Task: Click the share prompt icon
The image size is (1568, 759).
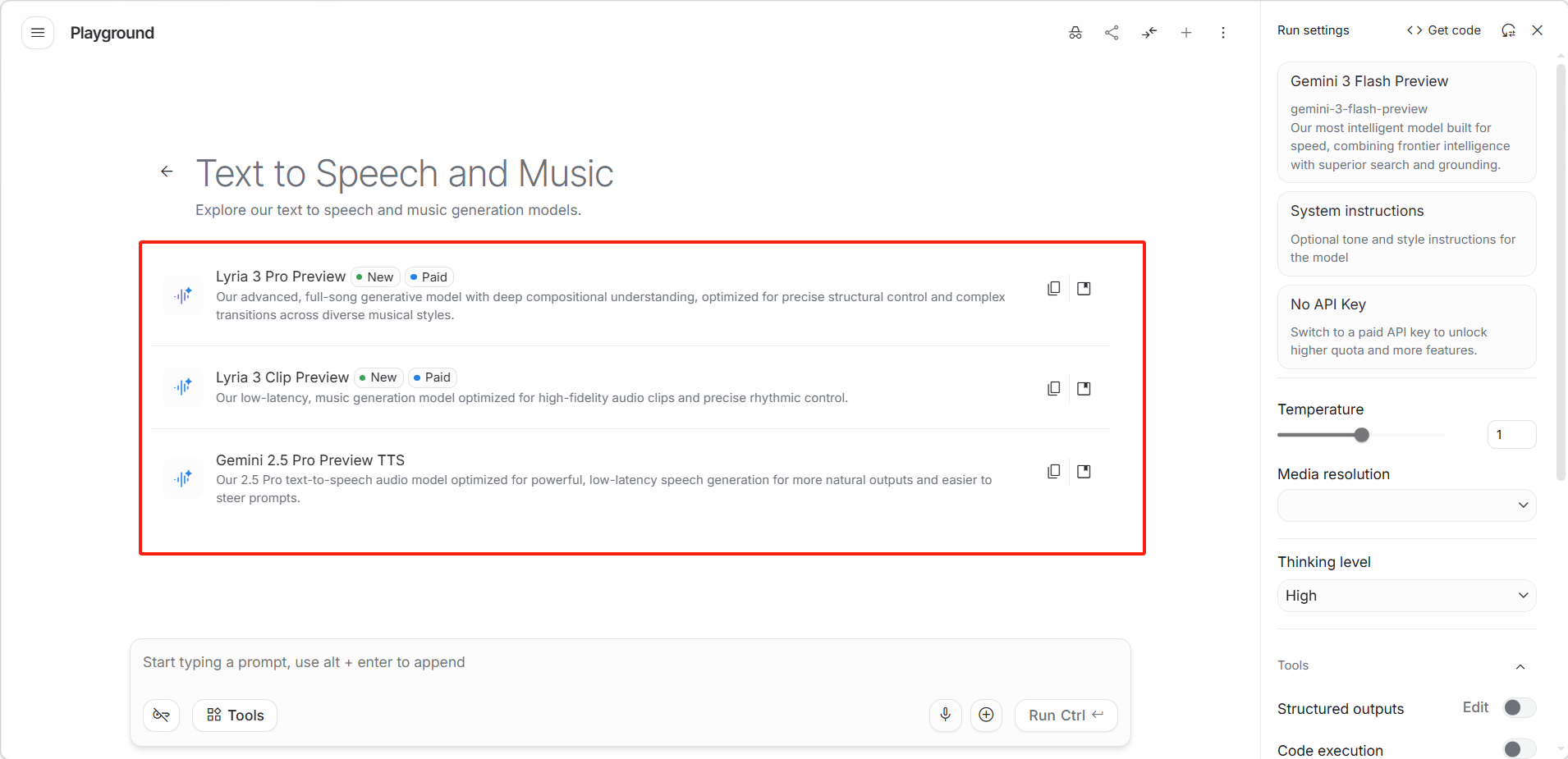Action: [1112, 33]
